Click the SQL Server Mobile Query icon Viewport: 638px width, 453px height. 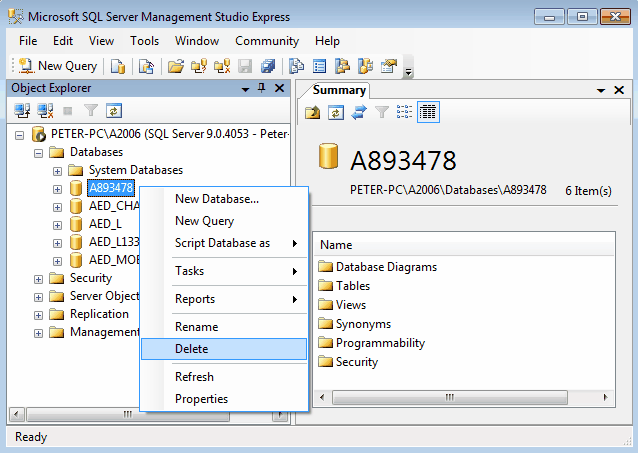point(146,66)
